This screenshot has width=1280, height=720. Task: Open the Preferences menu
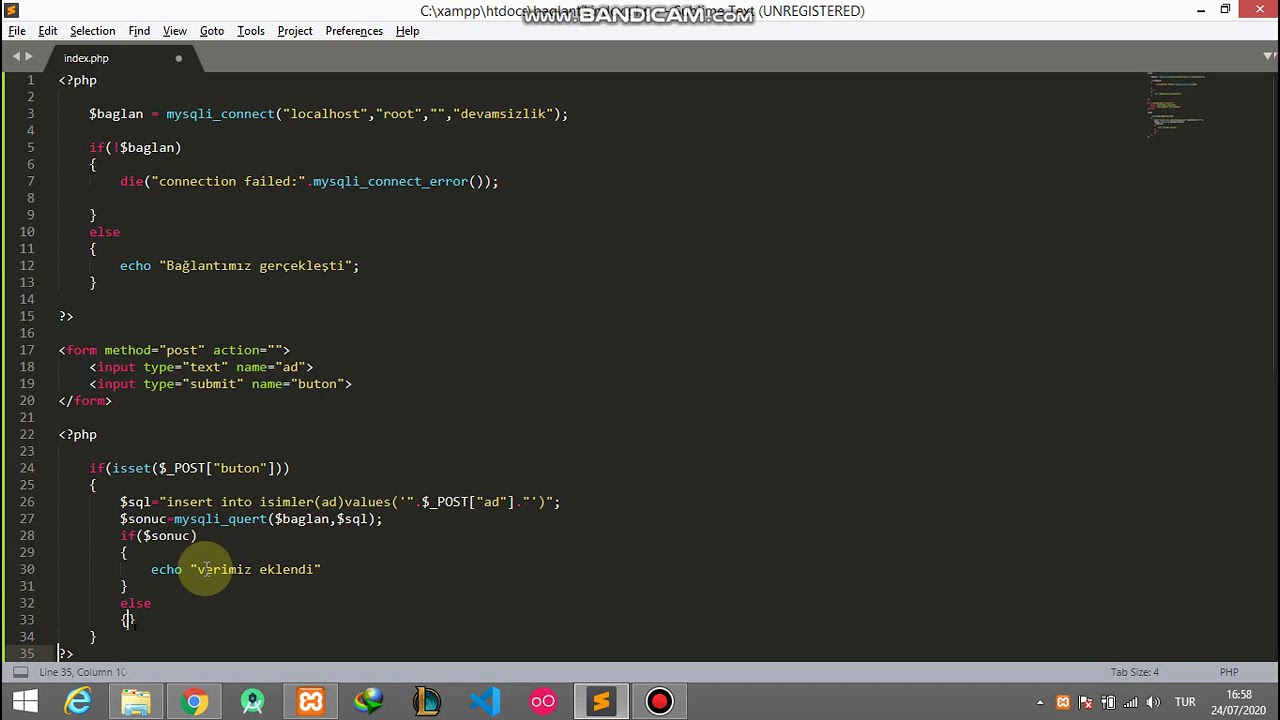(354, 31)
